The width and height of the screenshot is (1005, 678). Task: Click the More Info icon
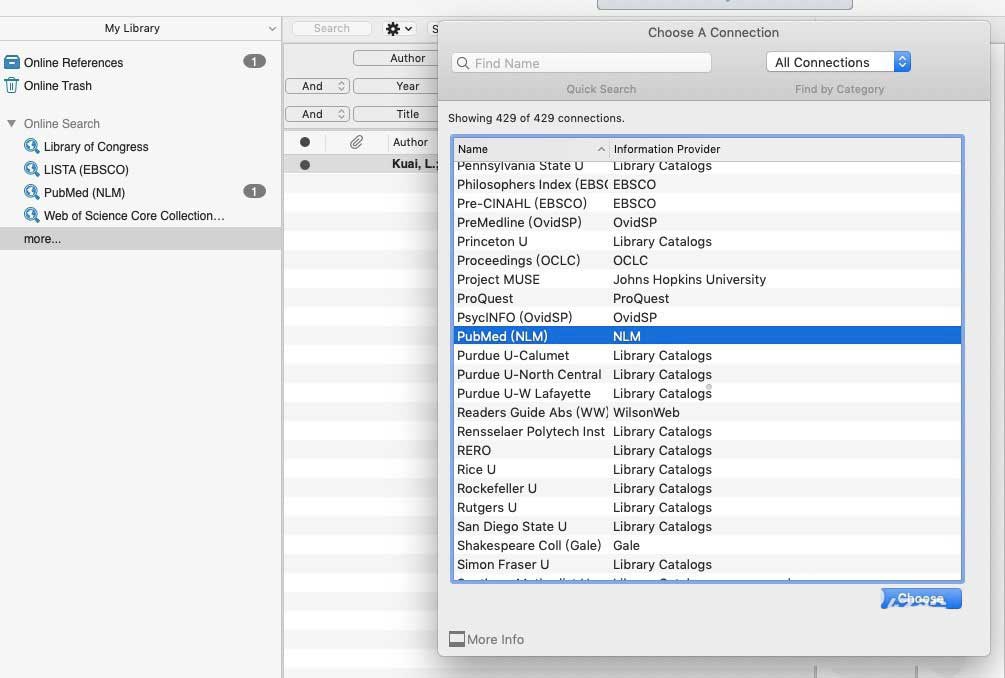(x=457, y=639)
